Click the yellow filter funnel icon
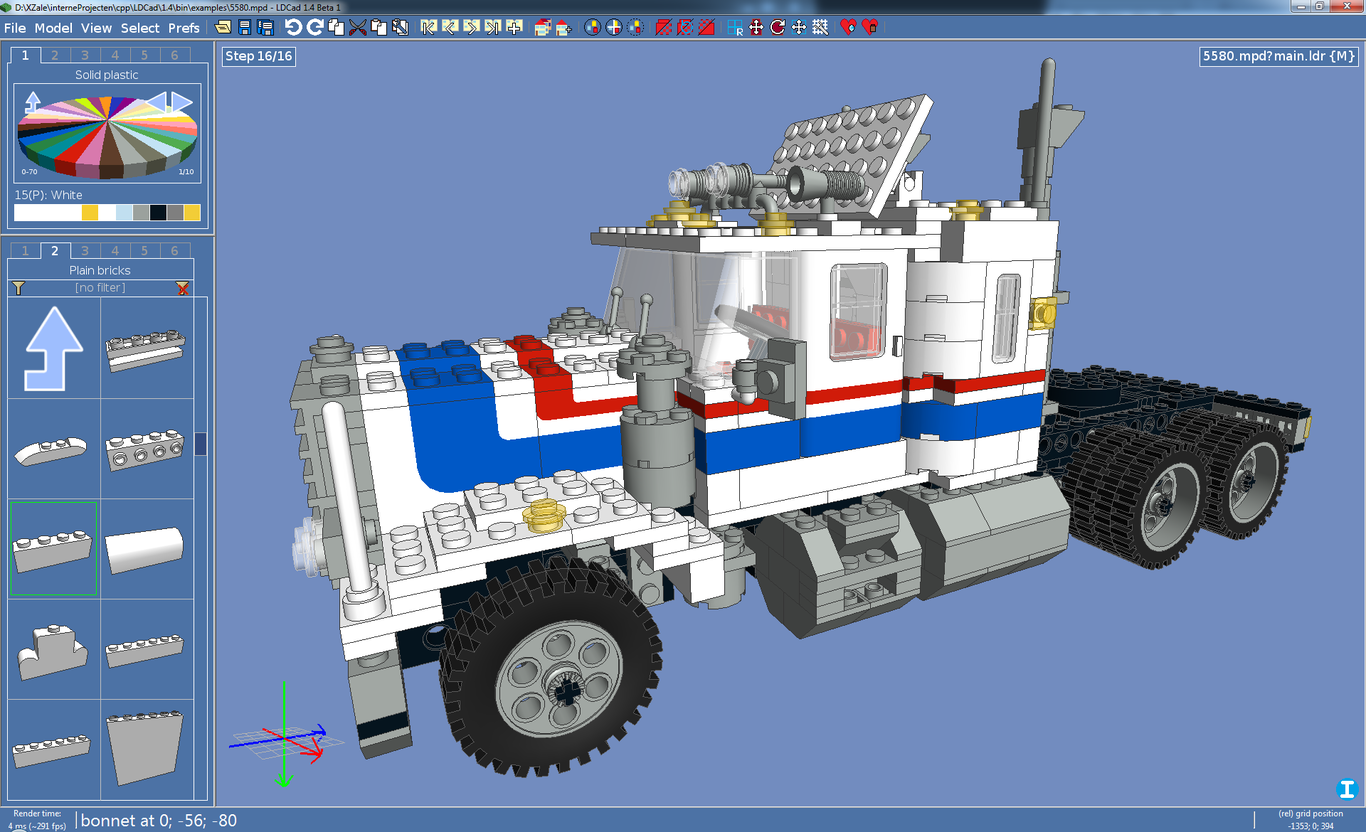 (x=18, y=287)
